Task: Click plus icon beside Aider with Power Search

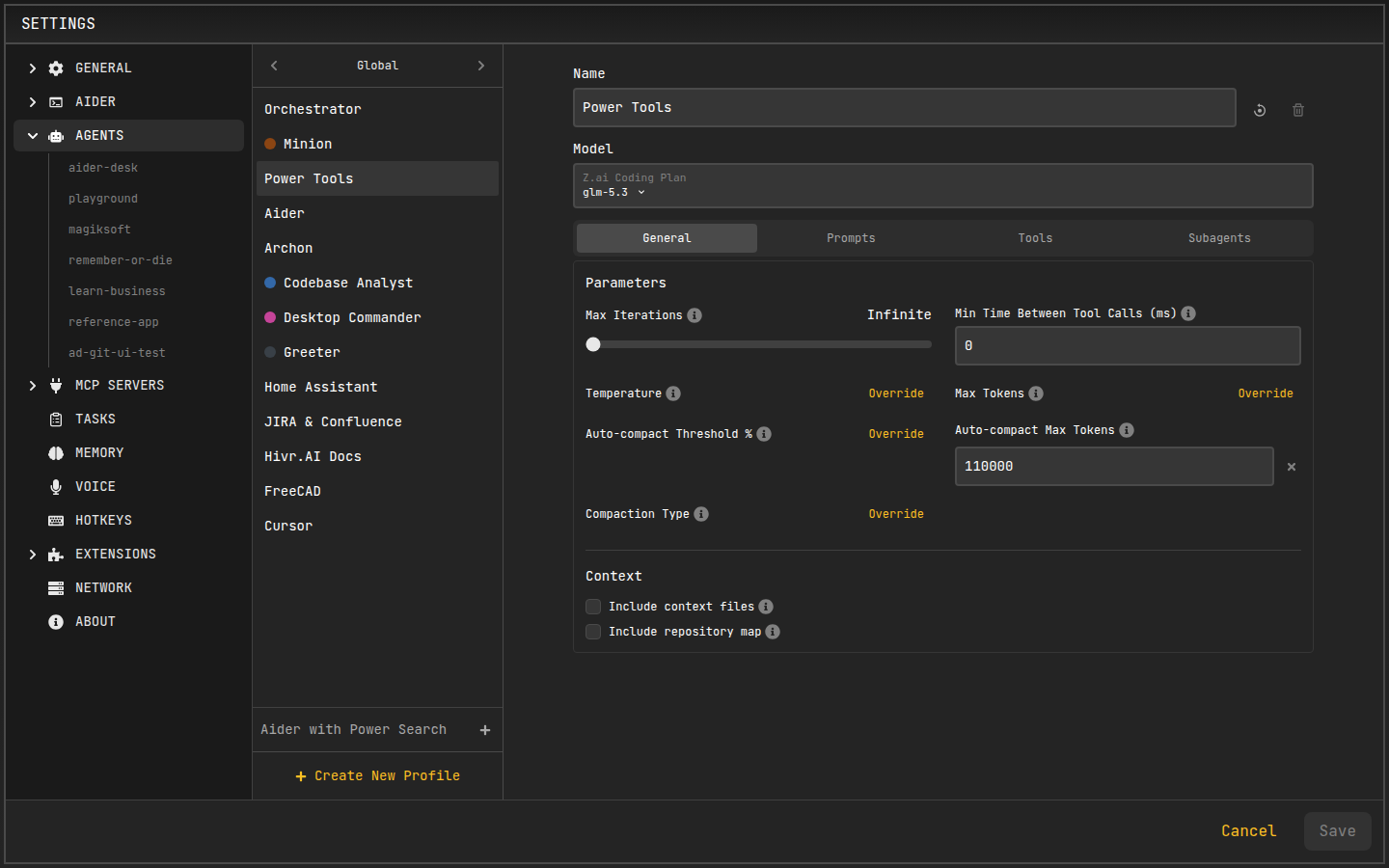Action: 485,730
